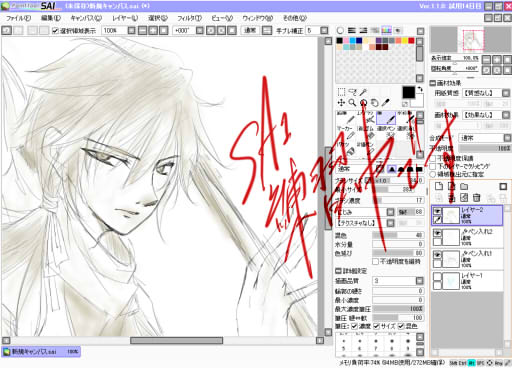Select the airbrush (エアブラシ) tool
Screen dimensions: 512x368
pyautogui.click(x=366, y=118)
